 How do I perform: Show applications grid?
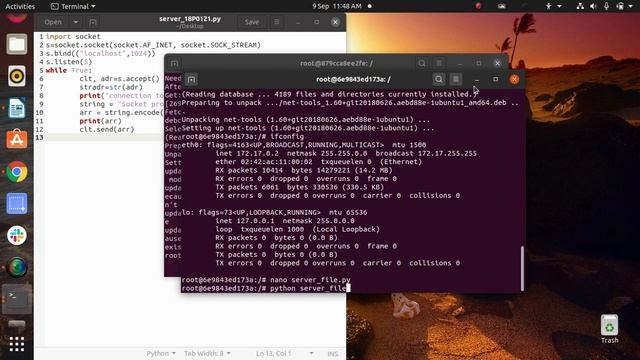[17, 344]
